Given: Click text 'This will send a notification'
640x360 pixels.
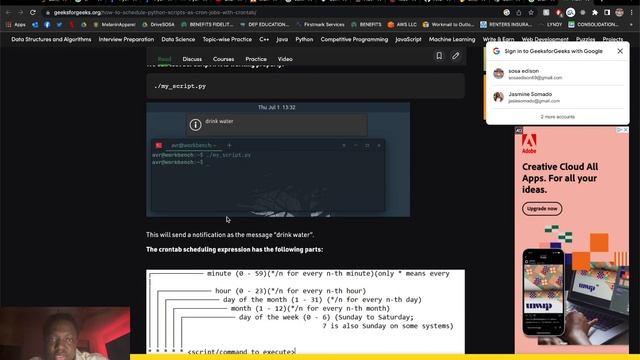Looking at the screenshot, I should (230, 235).
